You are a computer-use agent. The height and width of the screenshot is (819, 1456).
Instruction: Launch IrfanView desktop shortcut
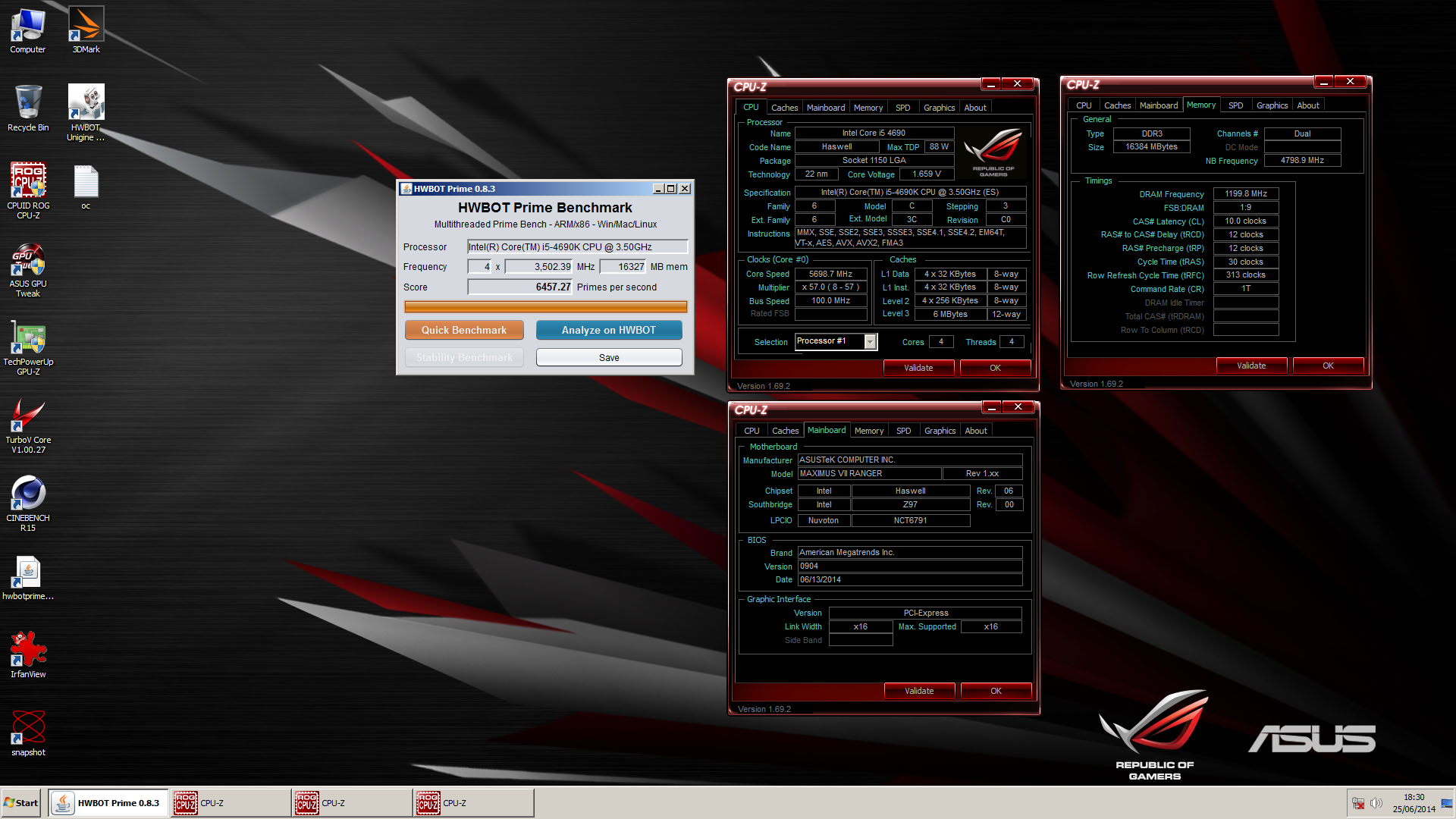coord(28,656)
